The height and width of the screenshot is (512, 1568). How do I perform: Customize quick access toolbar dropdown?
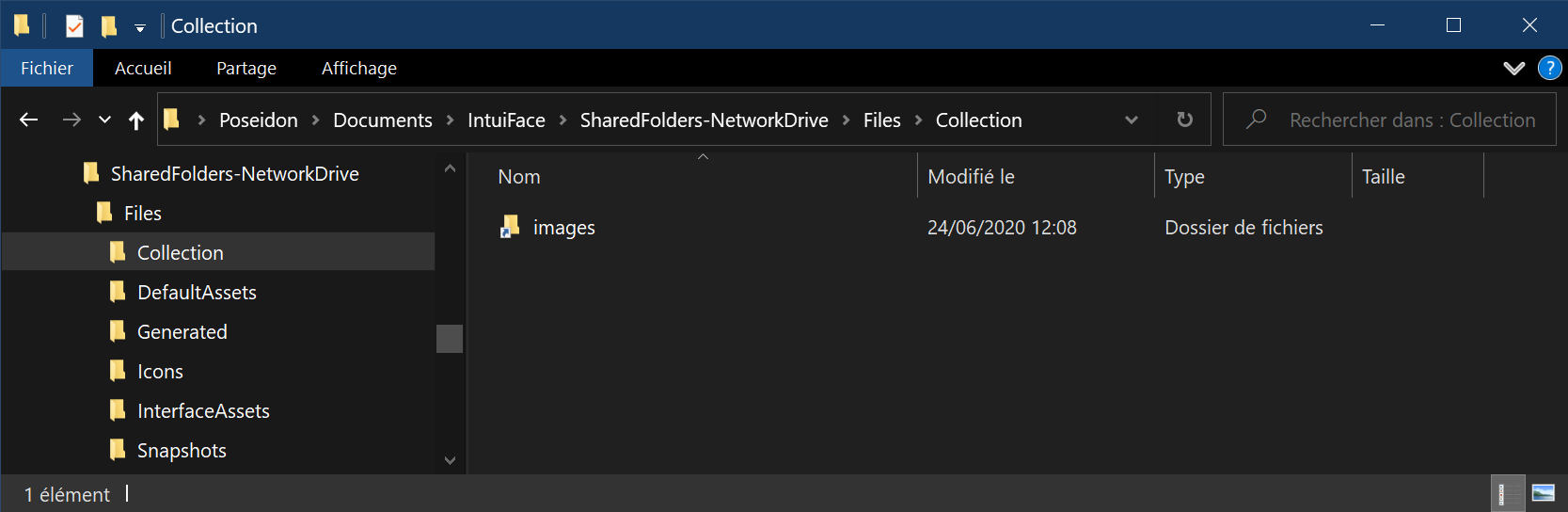click(140, 28)
